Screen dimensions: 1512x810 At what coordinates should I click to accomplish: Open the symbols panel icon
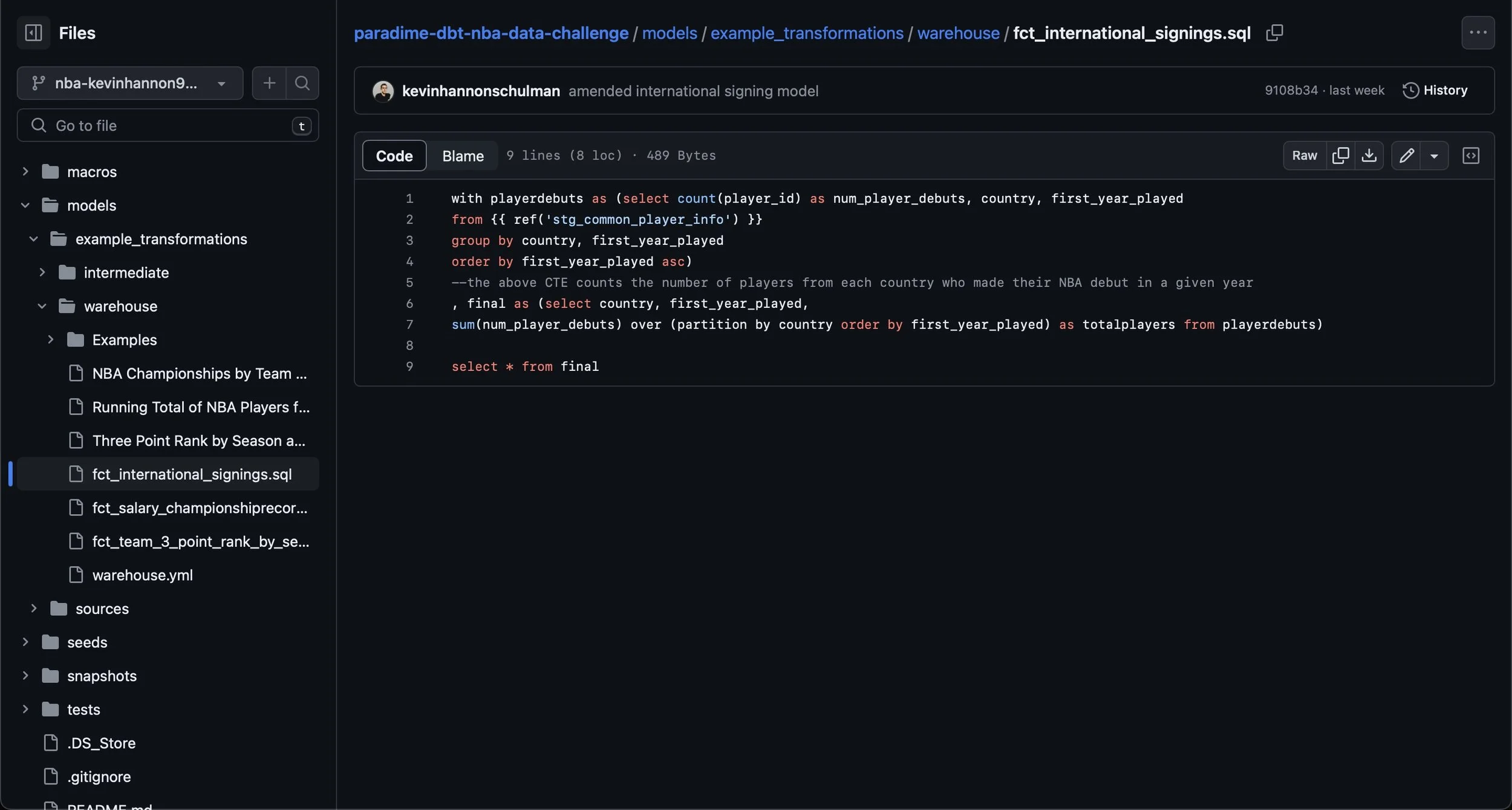pyautogui.click(x=1471, y=155)
